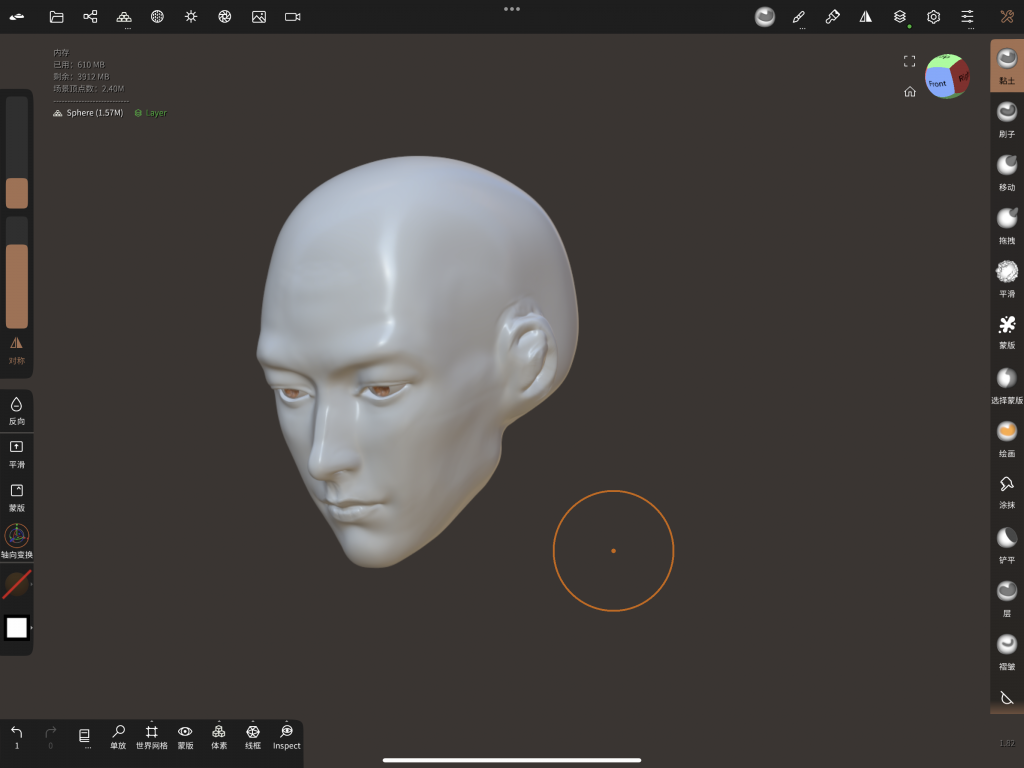Open the Symmetry menu in top toolbar
This screenshot has height=768, width=1024.
866,16
